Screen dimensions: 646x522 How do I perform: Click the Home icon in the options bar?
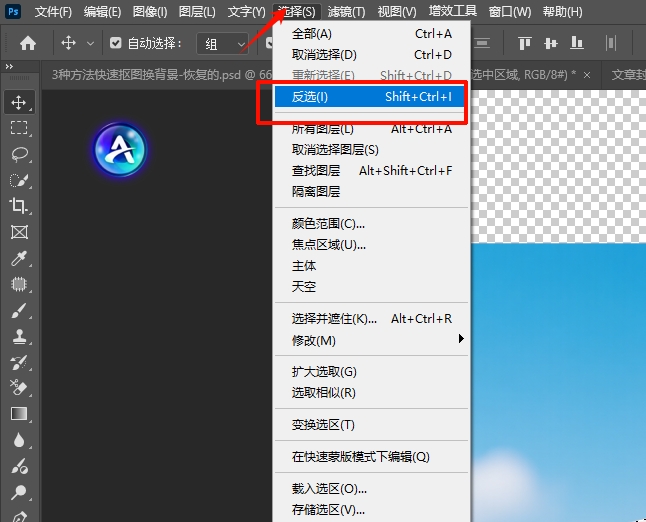pyautogui.click(x=28, y=44)
